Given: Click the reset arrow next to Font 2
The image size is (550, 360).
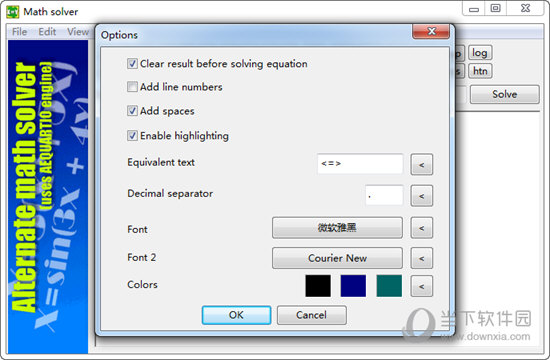Looking at the screenshot, I should (422, 258).
